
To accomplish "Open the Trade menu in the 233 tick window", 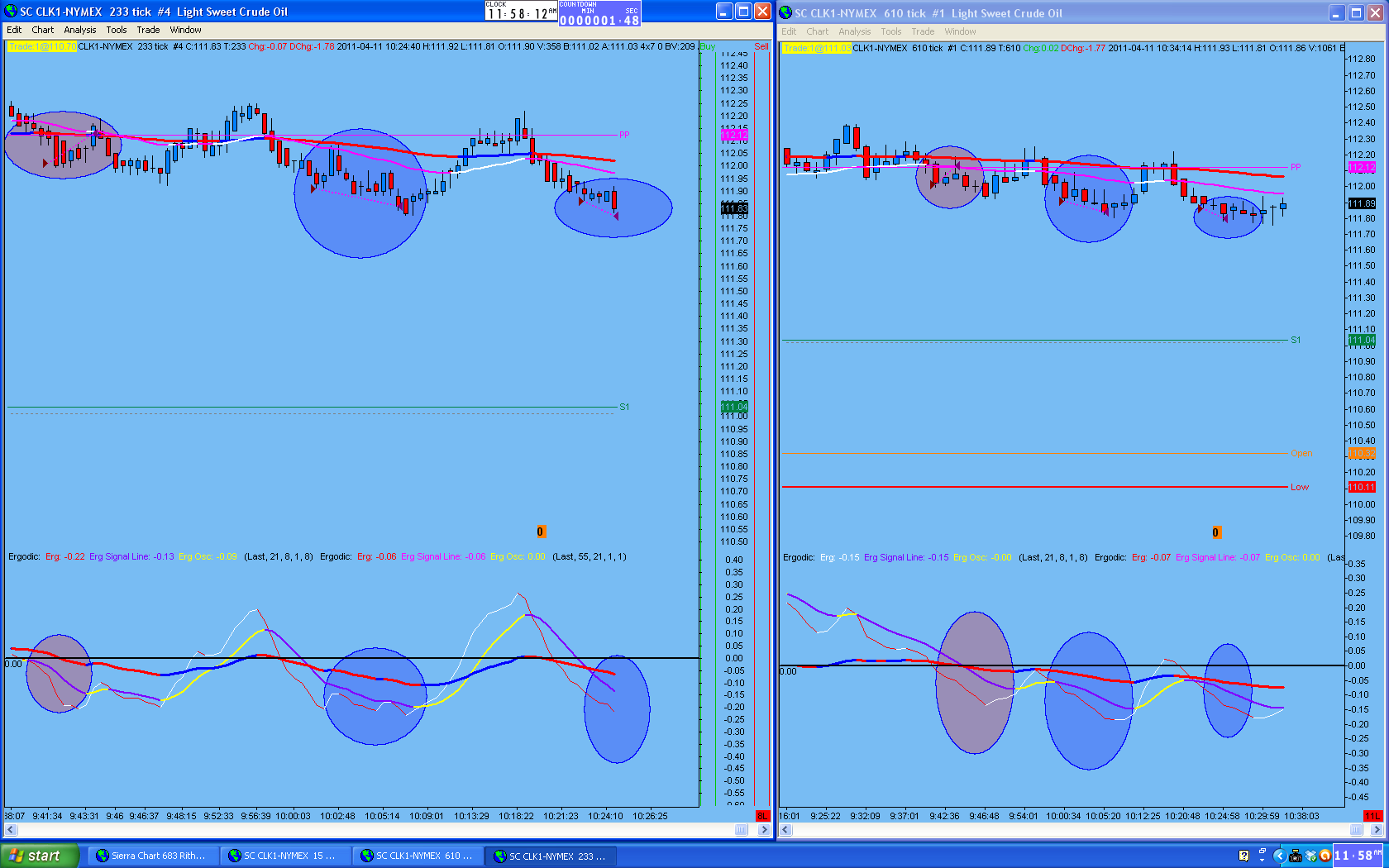I will tap(149, 30).
